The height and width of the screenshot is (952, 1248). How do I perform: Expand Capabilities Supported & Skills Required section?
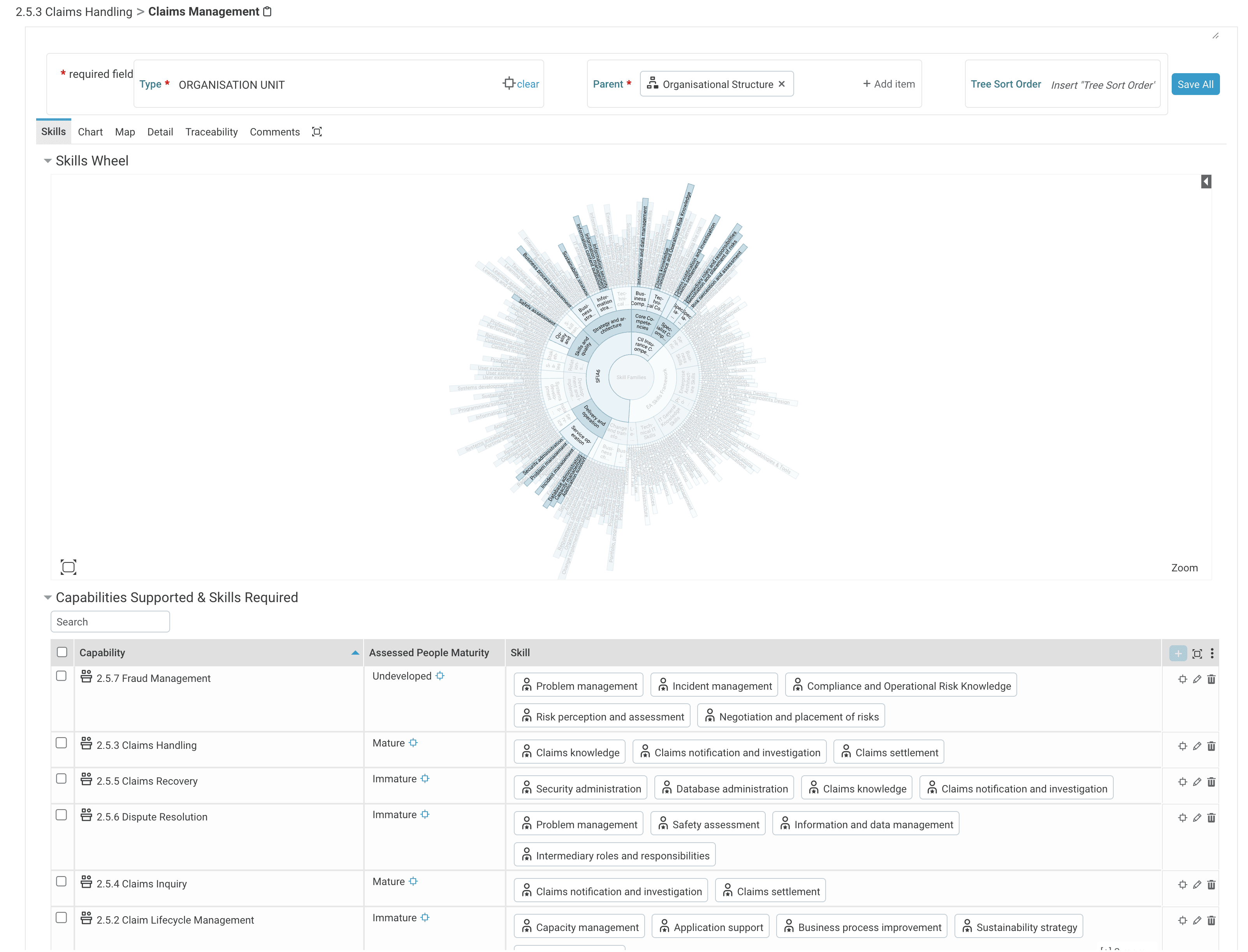click(x=47, y=597)
